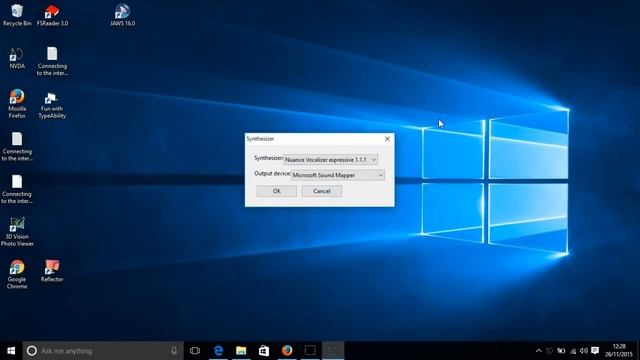Screen dimensions: 640x360
Task: Open the network icon in the tray
Action: (573, 351)
